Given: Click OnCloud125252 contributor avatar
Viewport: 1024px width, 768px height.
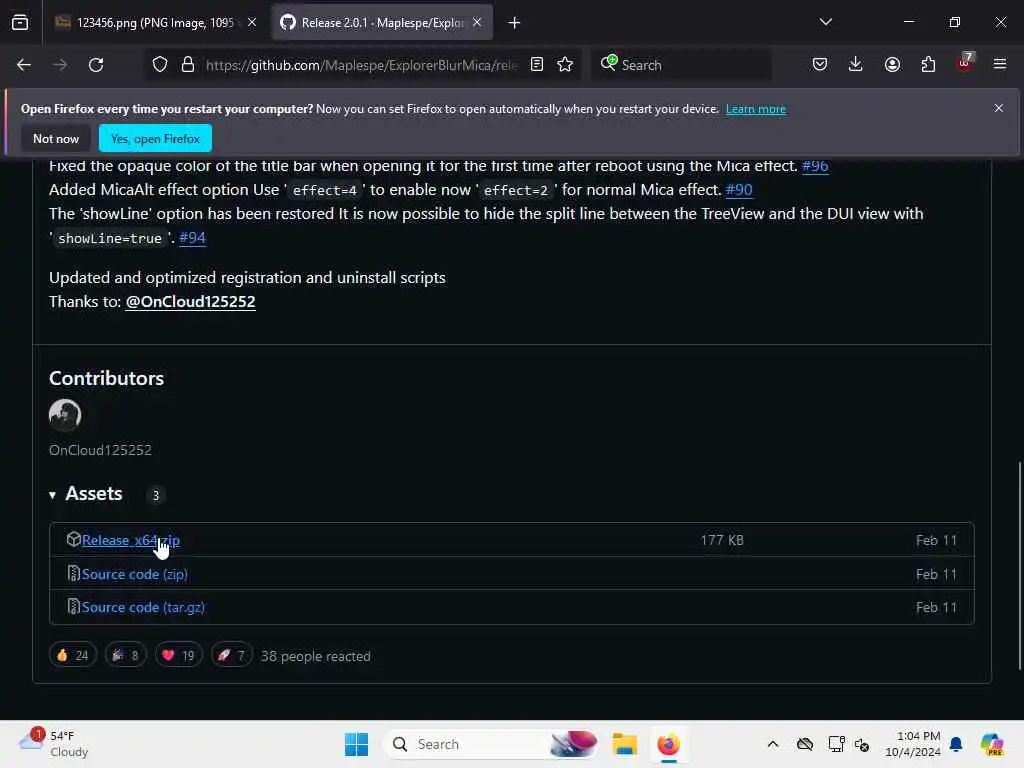Looking at the screenshot, I should pos(65,415).
